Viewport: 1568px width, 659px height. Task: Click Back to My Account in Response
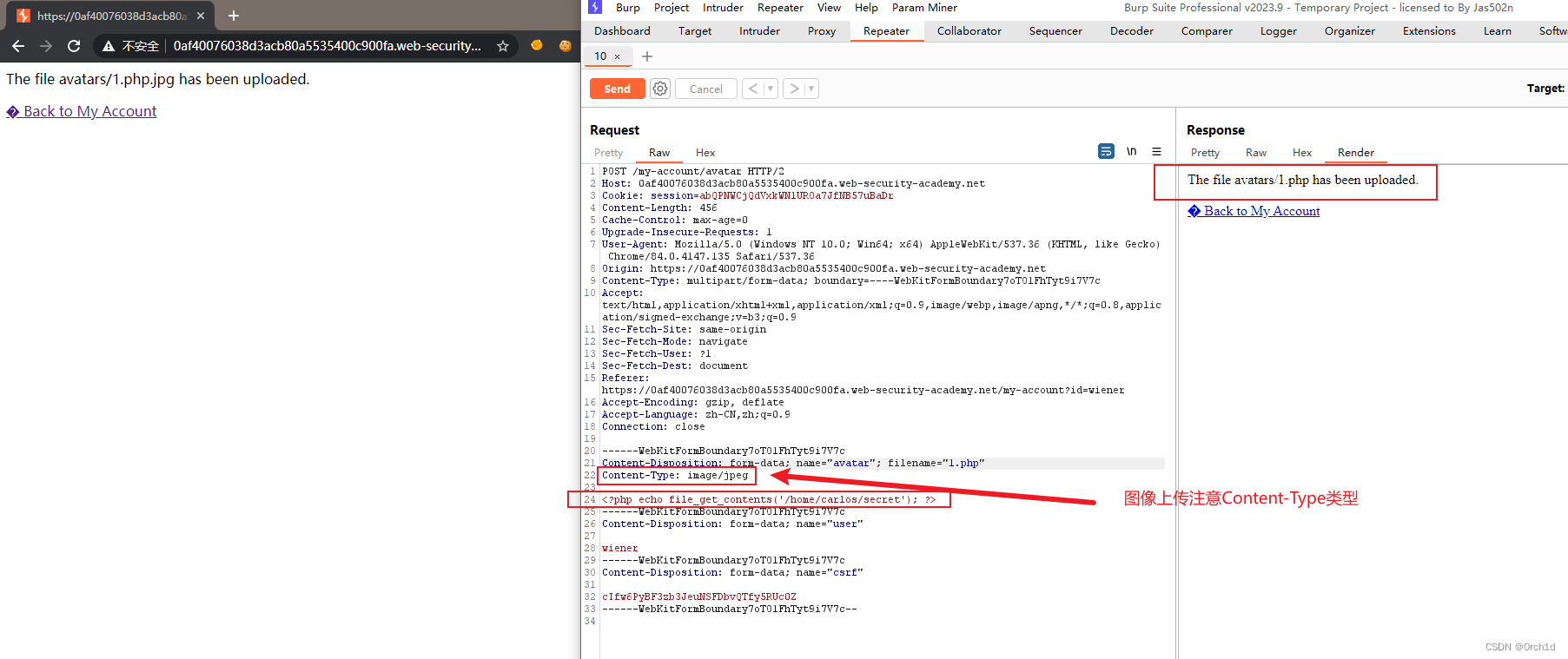[1254, 211]
